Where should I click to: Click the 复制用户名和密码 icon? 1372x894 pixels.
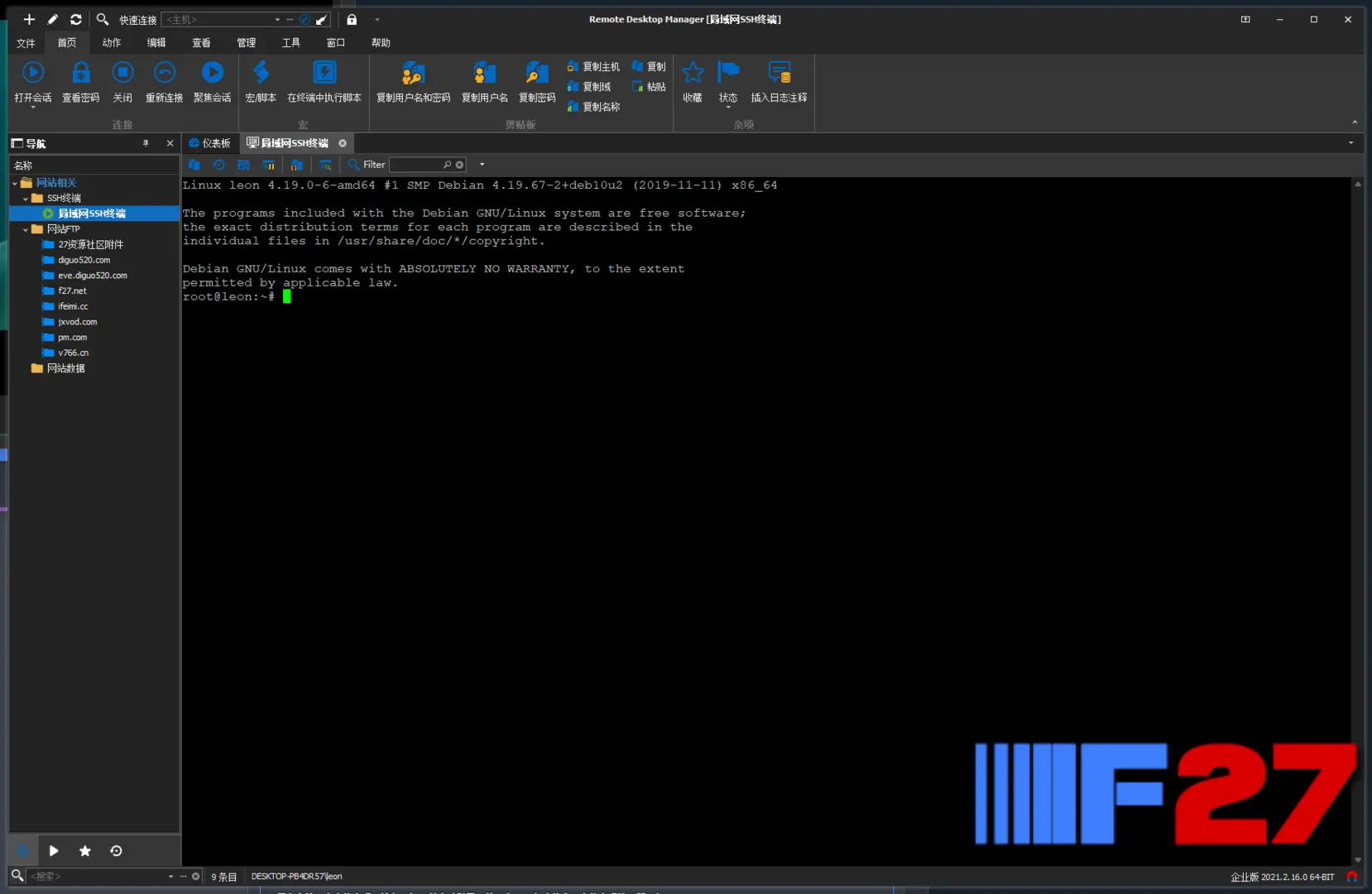413,73
